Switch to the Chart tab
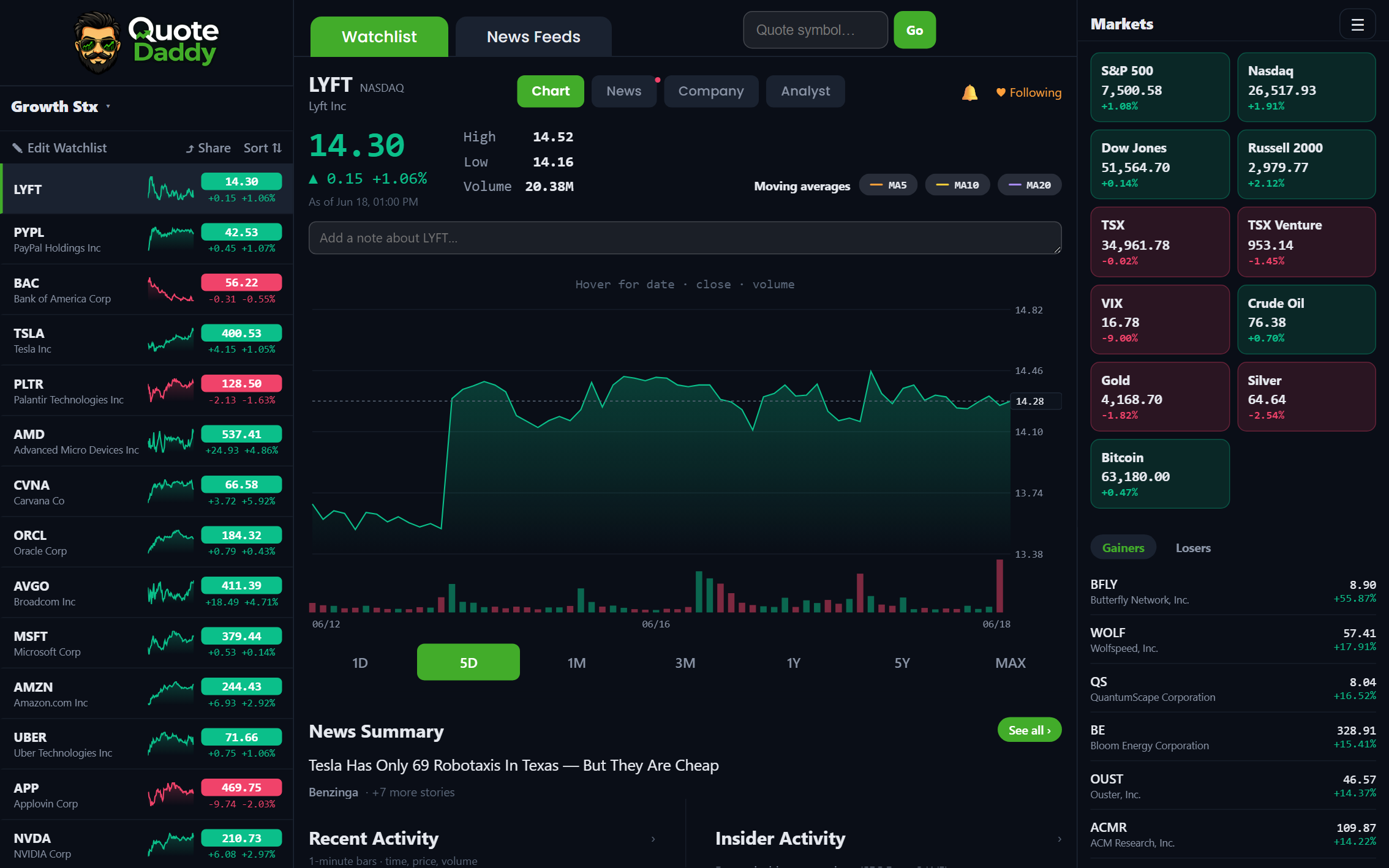1389x868 pixels. [x=551, y=91]
